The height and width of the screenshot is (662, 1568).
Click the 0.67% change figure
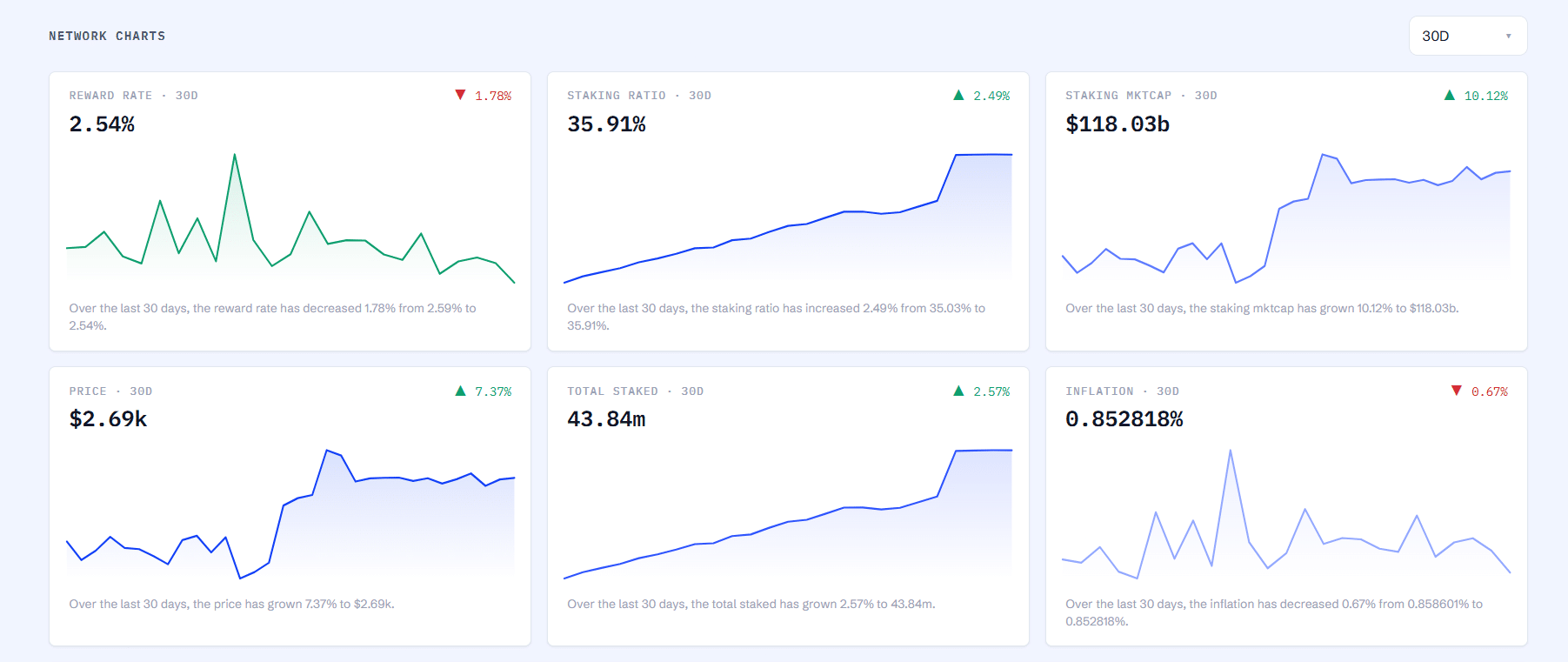(1490, 391)
